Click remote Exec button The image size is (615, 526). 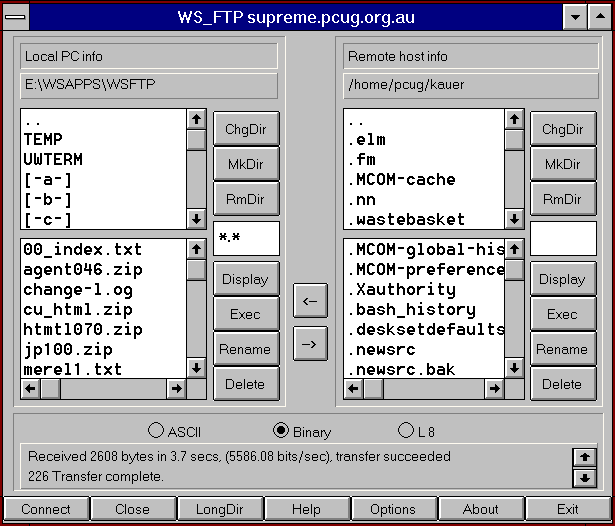(563, 314)
